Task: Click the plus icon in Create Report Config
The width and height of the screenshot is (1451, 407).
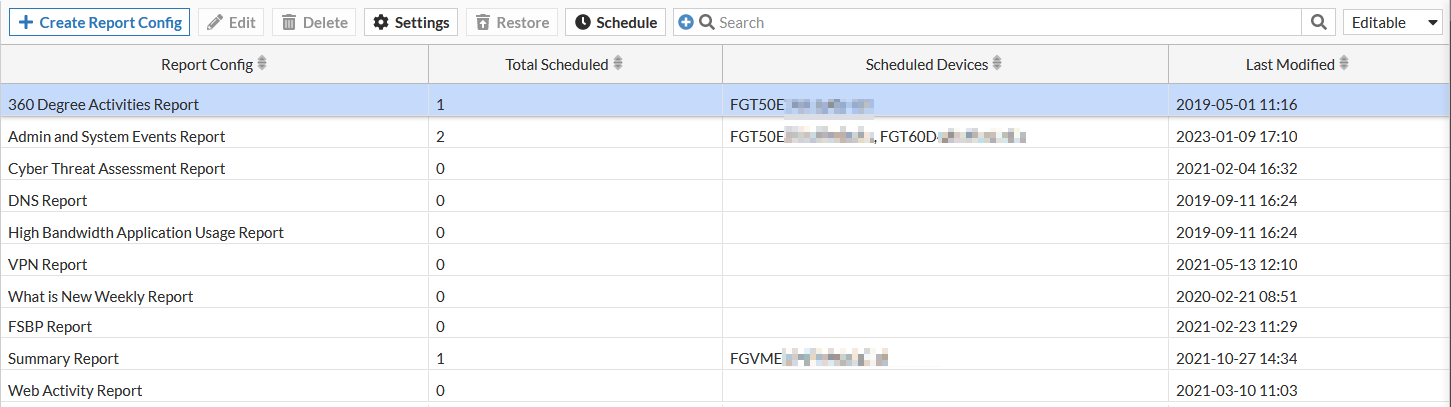Action: pyautogui.click(x=26, y=22)
